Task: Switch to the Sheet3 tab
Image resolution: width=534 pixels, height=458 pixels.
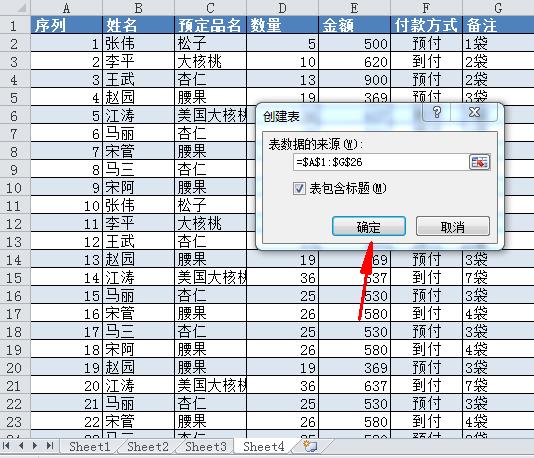Action: pyautogui.click(x=205, y=446)
